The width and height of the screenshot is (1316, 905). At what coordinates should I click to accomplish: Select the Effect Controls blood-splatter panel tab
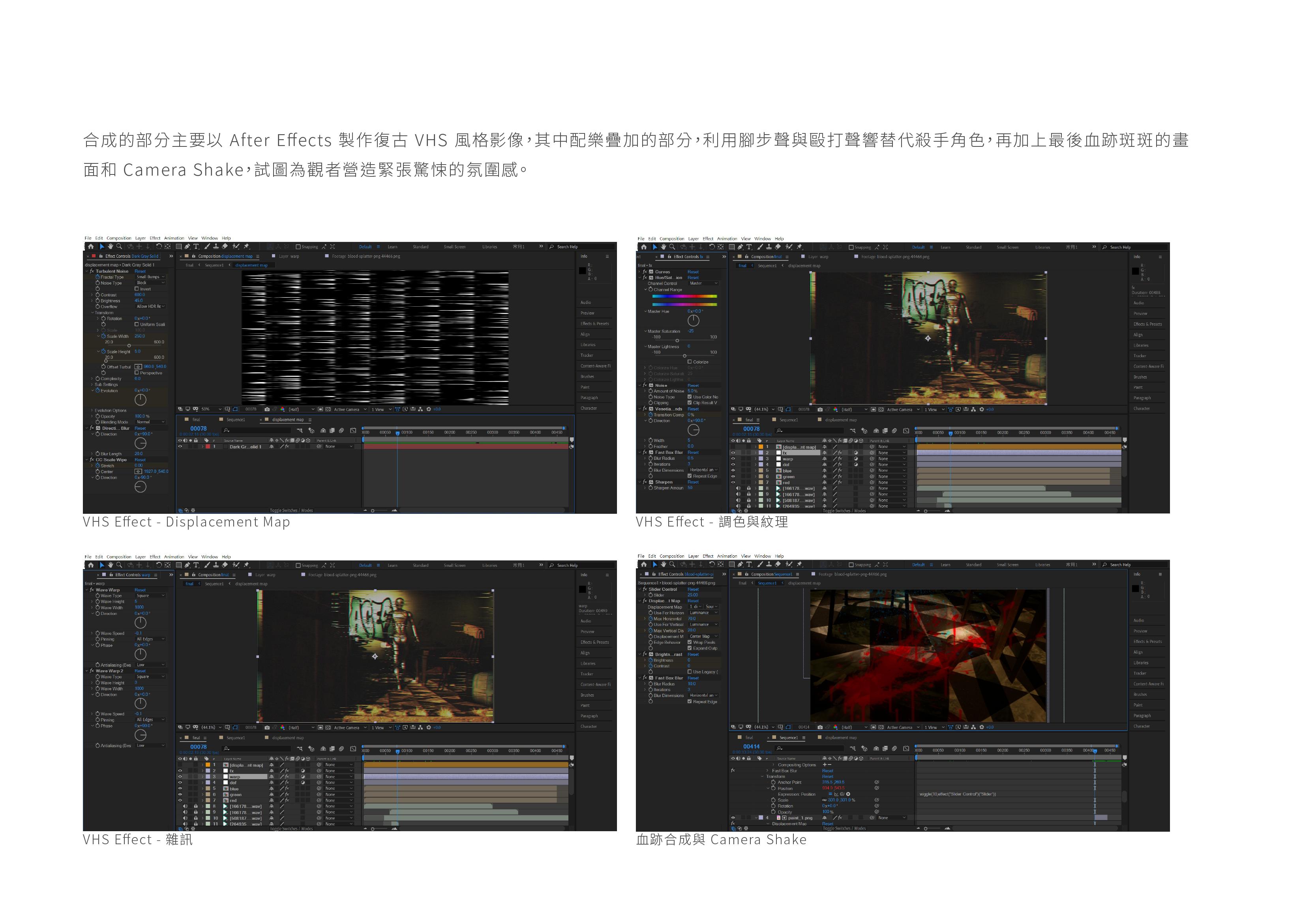click(685, 574)
